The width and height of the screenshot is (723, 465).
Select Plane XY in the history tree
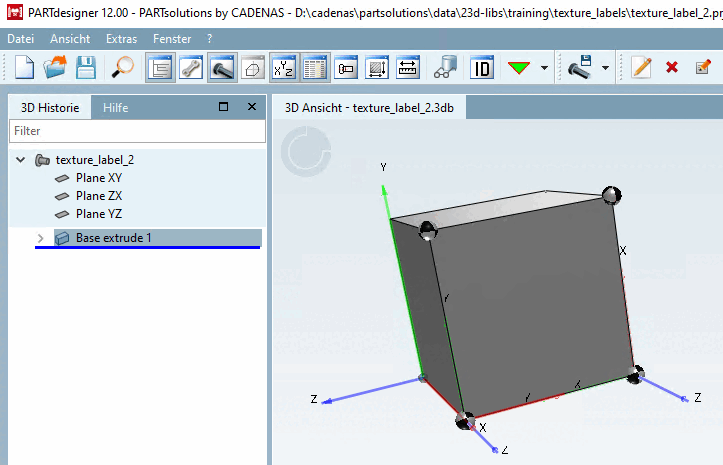(99, 178)
